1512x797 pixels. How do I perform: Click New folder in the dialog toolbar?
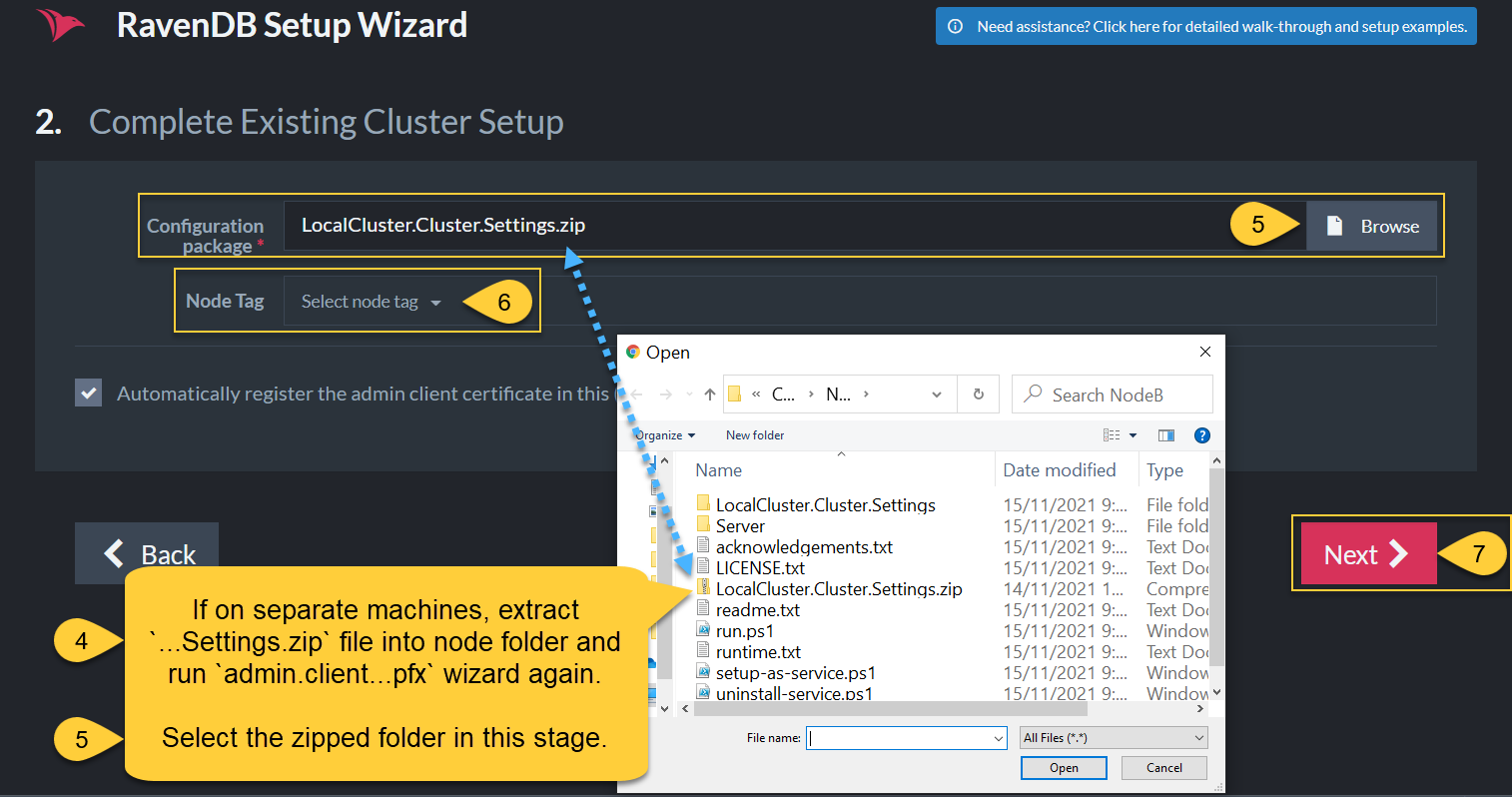coord(755,435)
